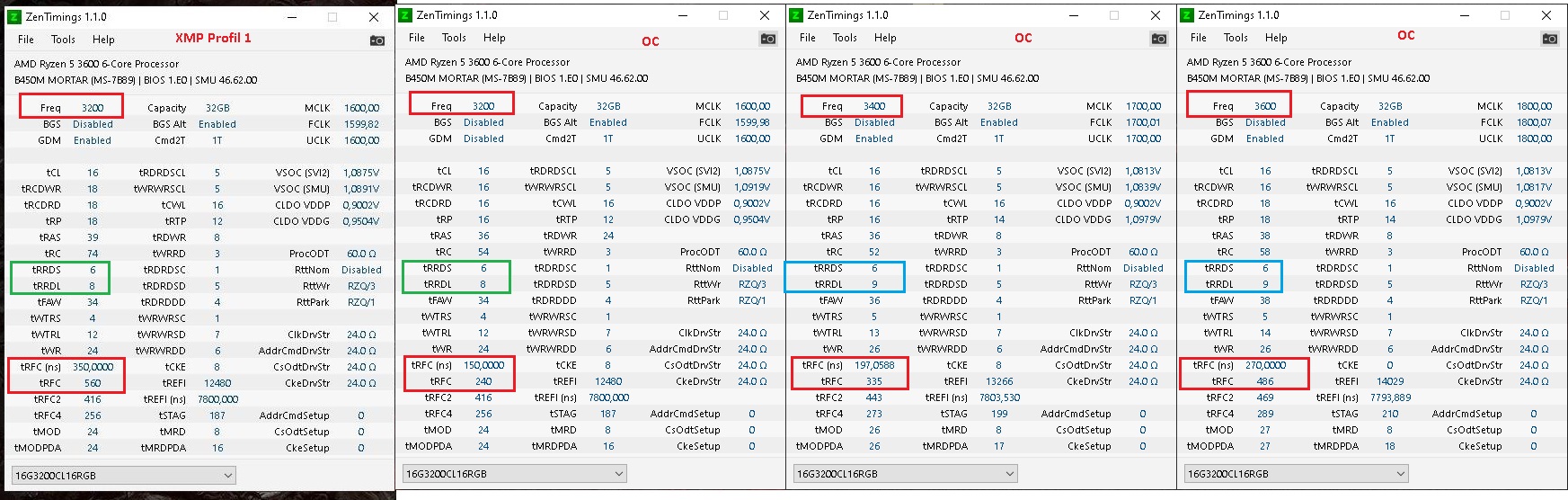This screenshot has width=1568, height=500.
Task: Click VSOC (SMU) value 1,0919V
Action: click(752, 187)
